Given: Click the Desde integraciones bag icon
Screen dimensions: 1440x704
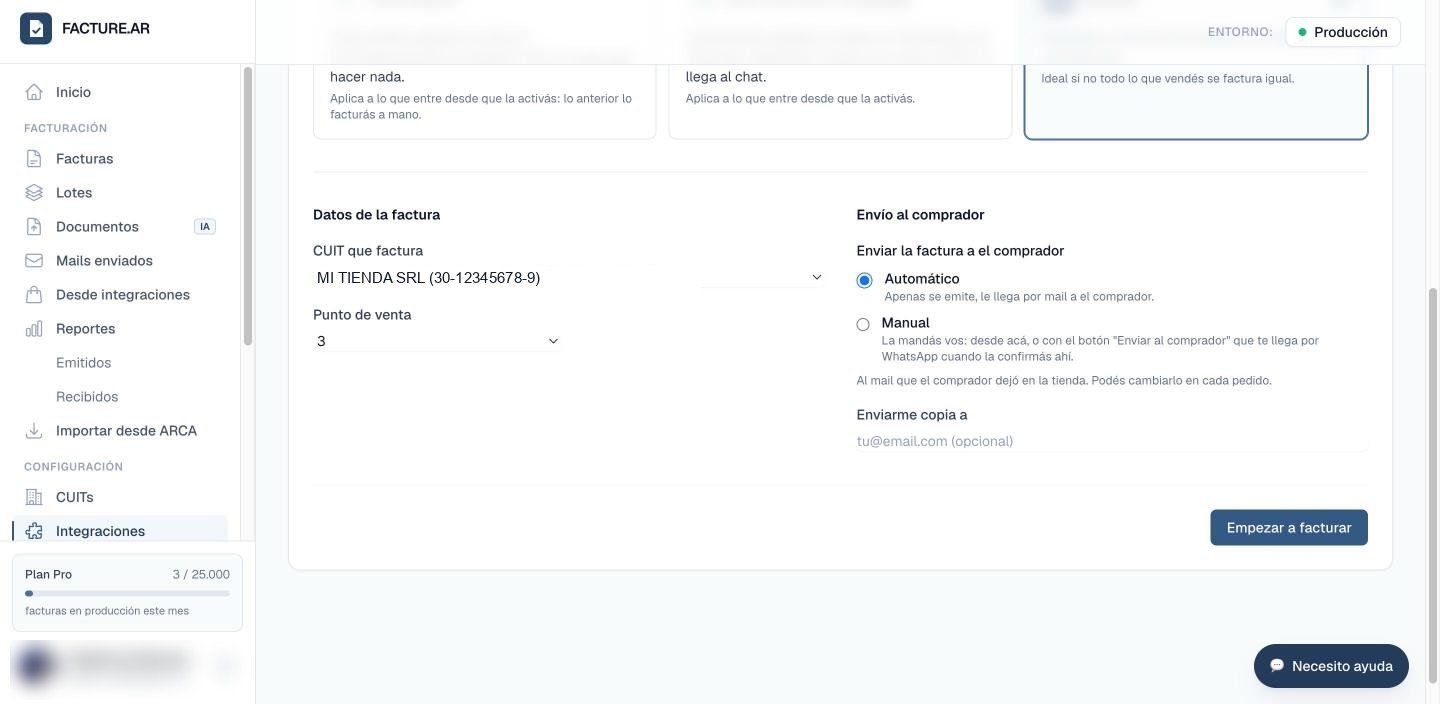Looking at the screenshot, I should (x=34, y=295).
